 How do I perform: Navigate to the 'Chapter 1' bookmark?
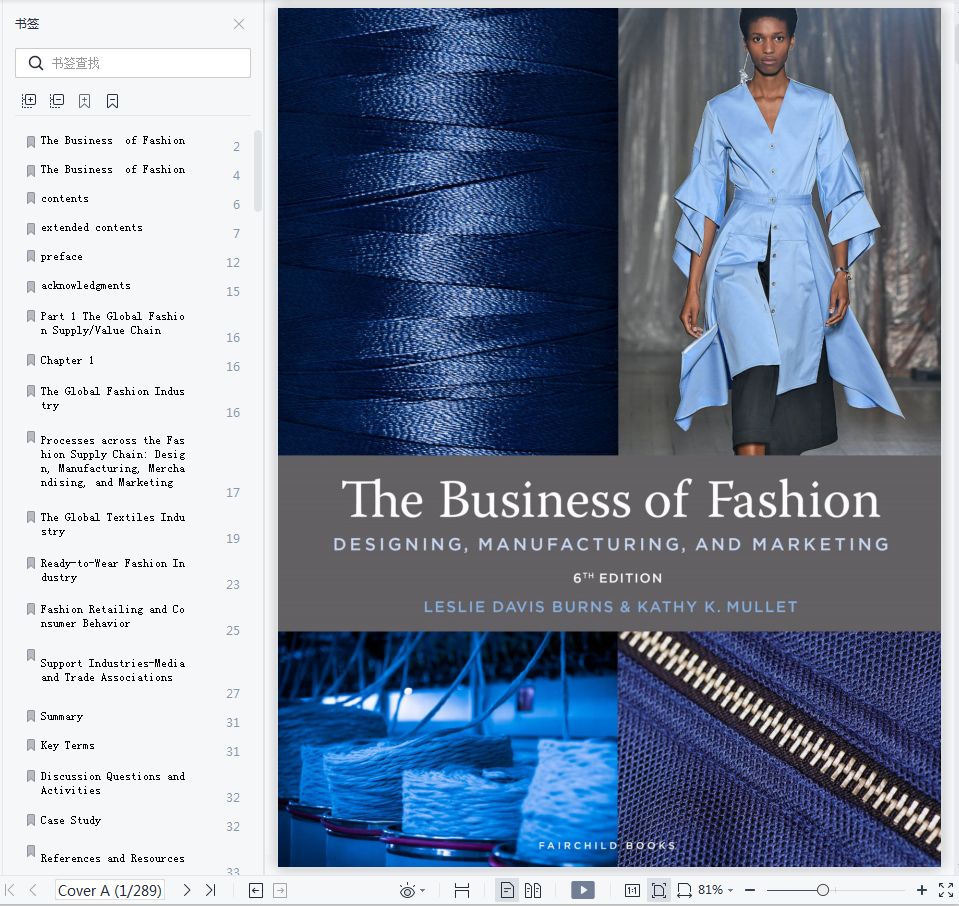pyautogui.click(x=67, y=360)
